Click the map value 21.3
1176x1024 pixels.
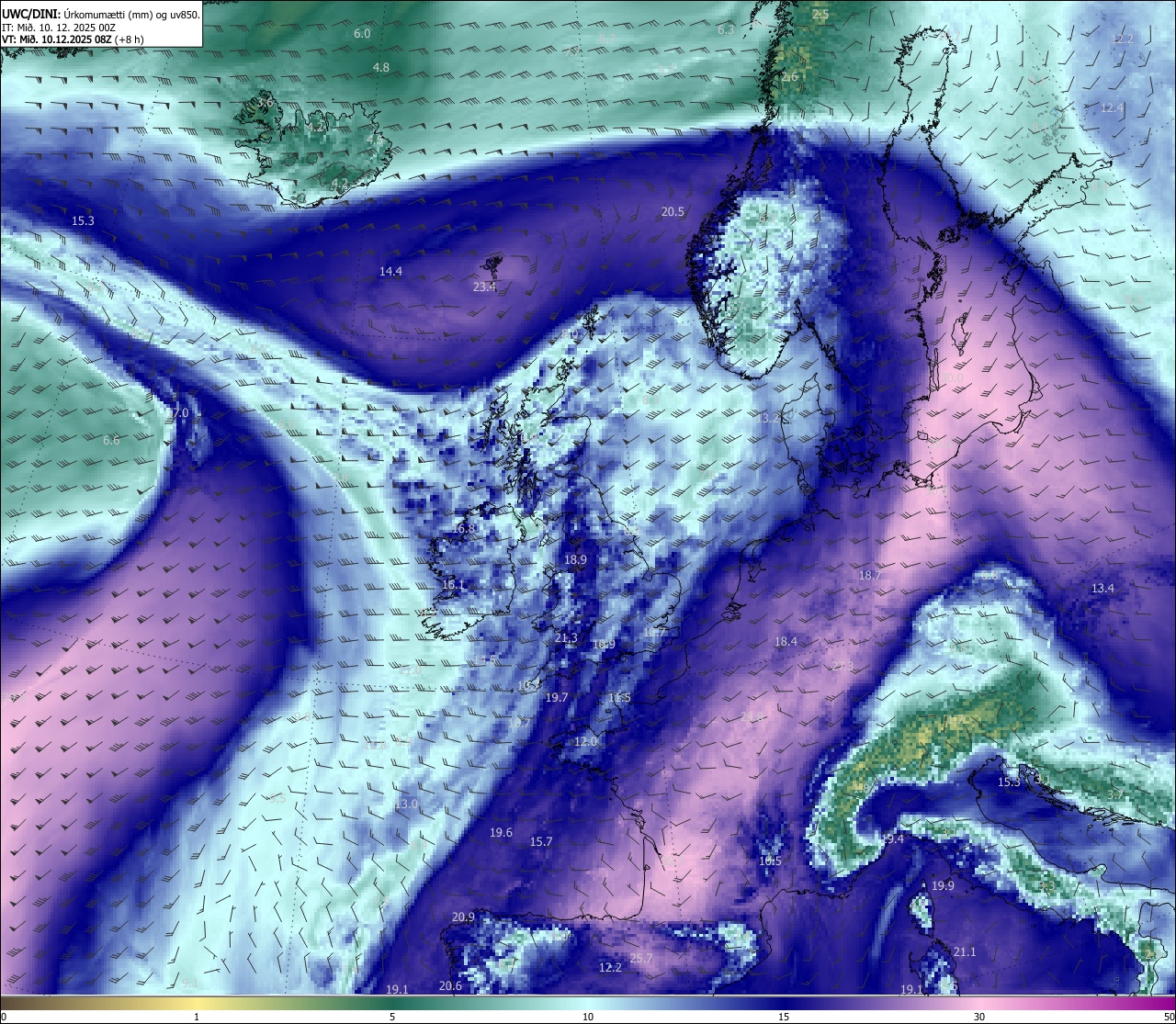(566, 638)
